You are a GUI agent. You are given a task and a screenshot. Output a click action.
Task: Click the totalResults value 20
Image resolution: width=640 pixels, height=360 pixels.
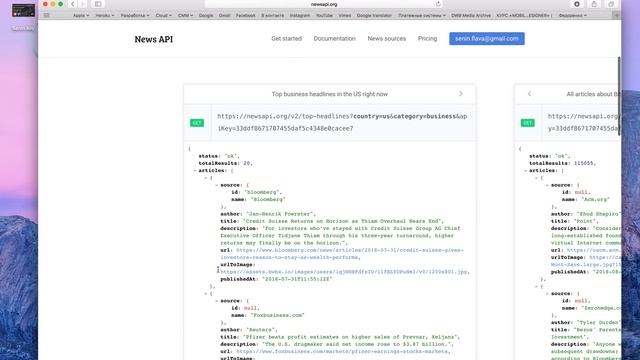(x=247, y=163)
